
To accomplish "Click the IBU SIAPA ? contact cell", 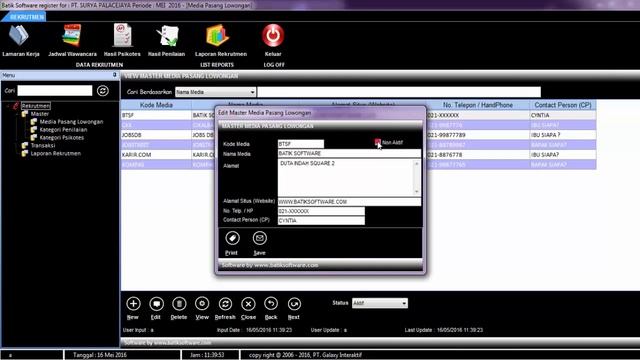I will pos(563,135).
